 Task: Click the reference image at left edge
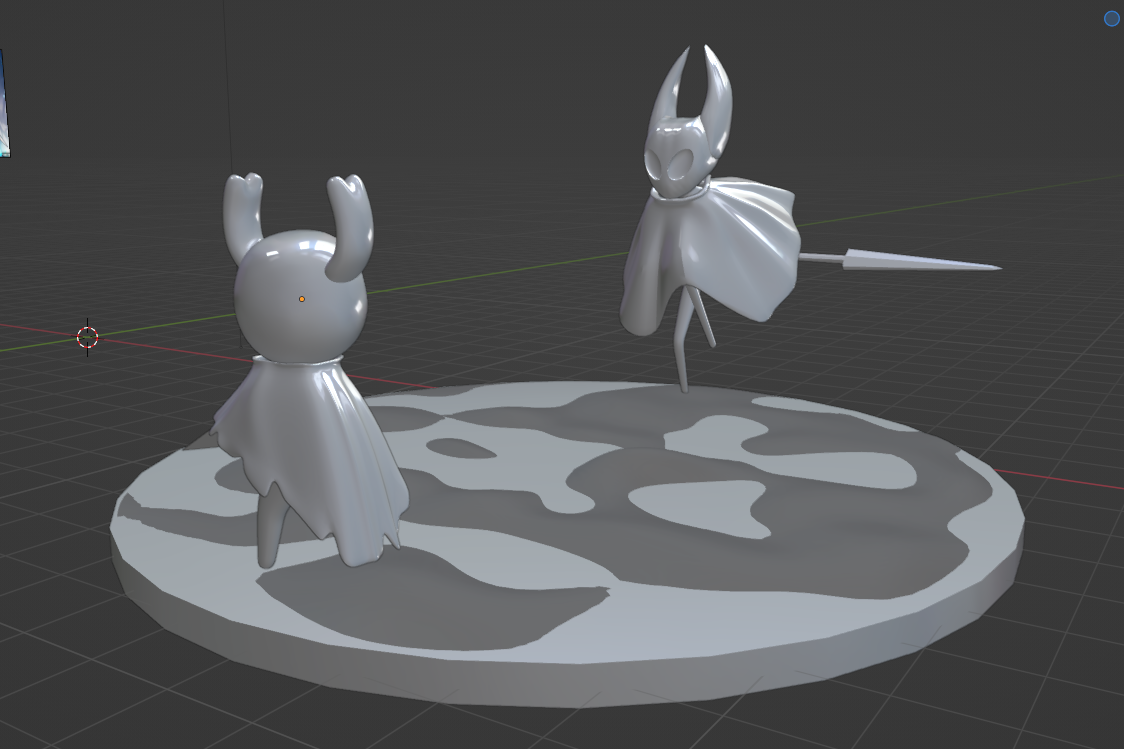(4, 103)
